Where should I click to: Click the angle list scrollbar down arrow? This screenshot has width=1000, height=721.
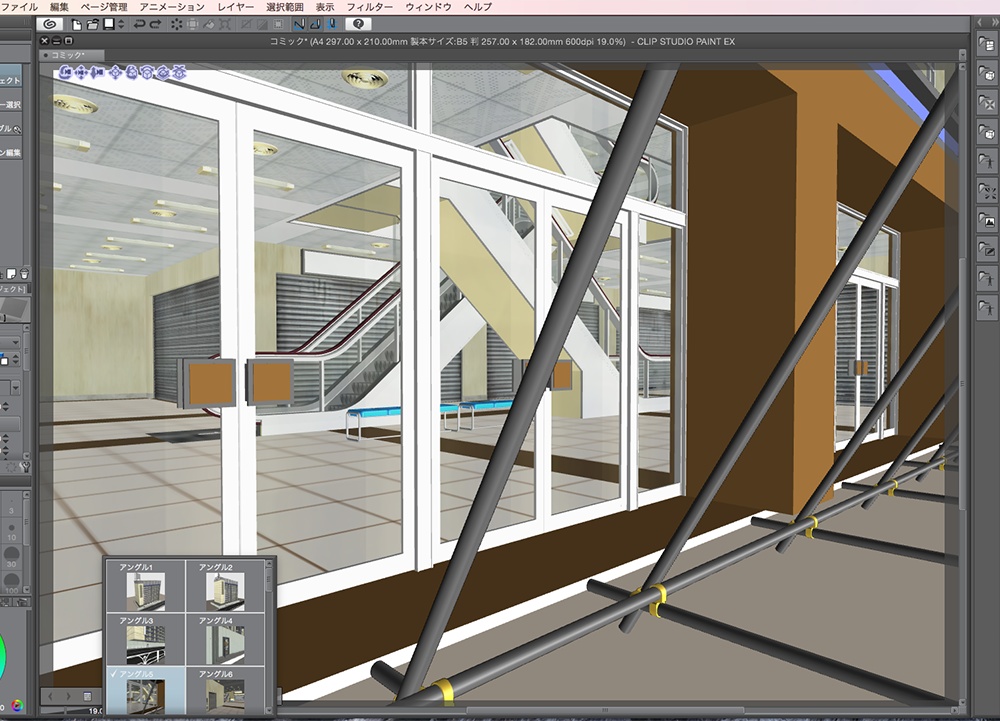coord(269,710)
